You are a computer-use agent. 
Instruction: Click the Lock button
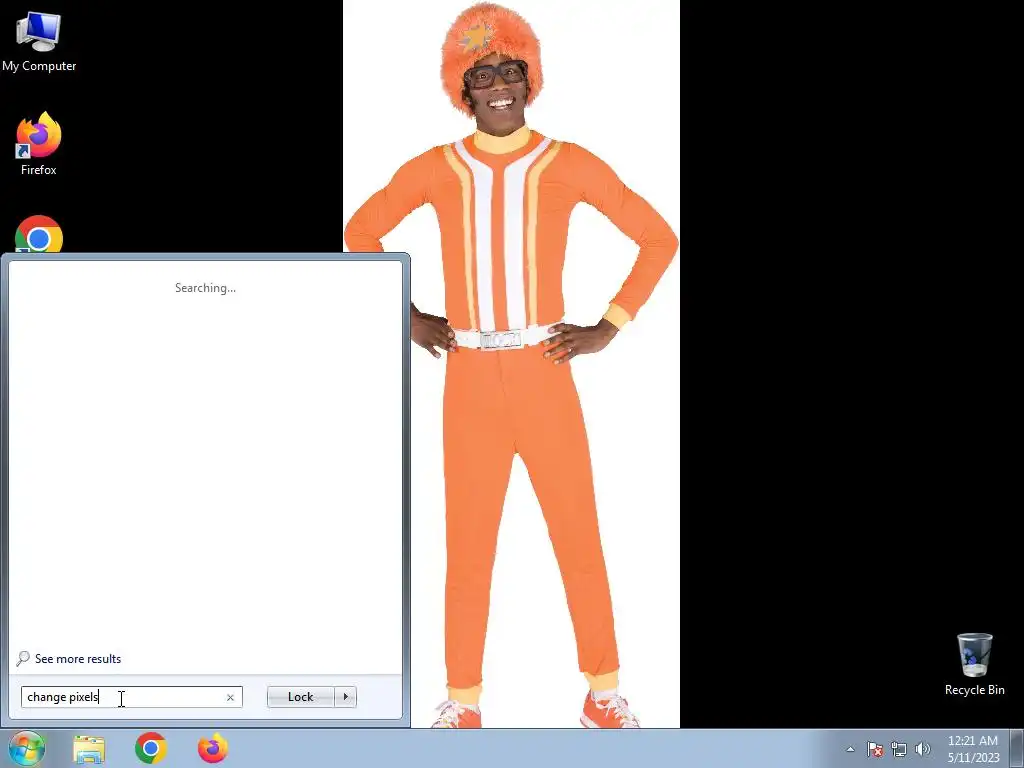click(x=300, y=697)
